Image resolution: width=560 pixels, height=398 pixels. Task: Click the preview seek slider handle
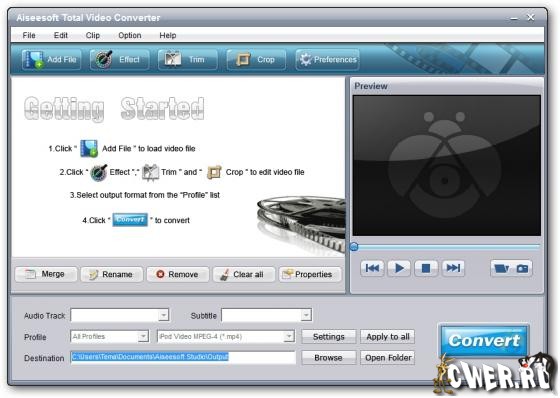(x=354, y=247)
